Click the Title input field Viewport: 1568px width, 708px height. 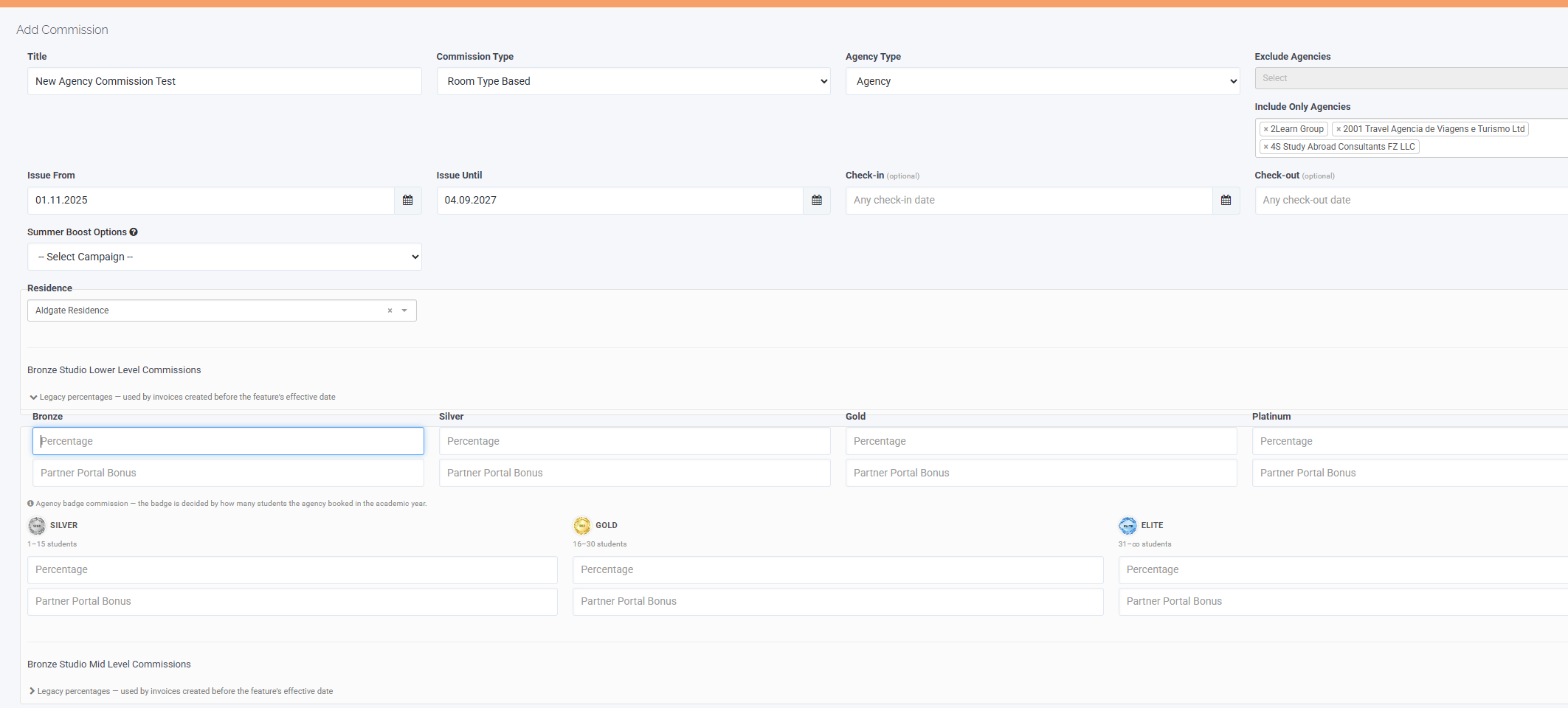pos(224,81)
